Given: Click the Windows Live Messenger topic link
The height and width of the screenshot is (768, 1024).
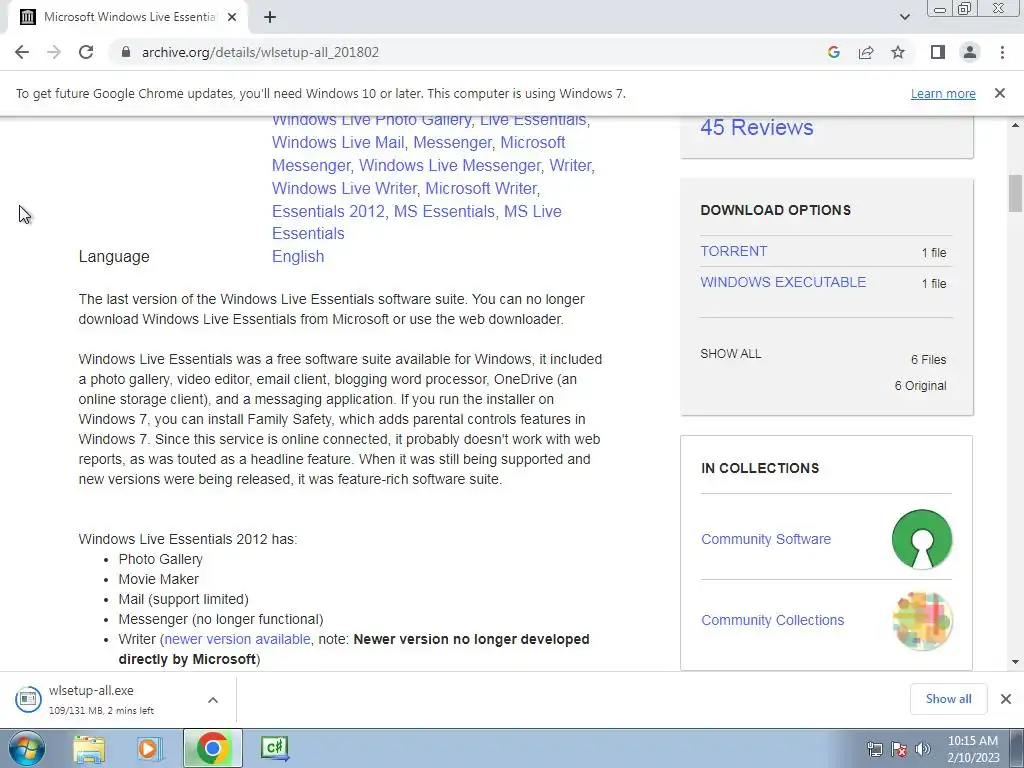Looking at the screenshot, I should [x=450, y=166].
